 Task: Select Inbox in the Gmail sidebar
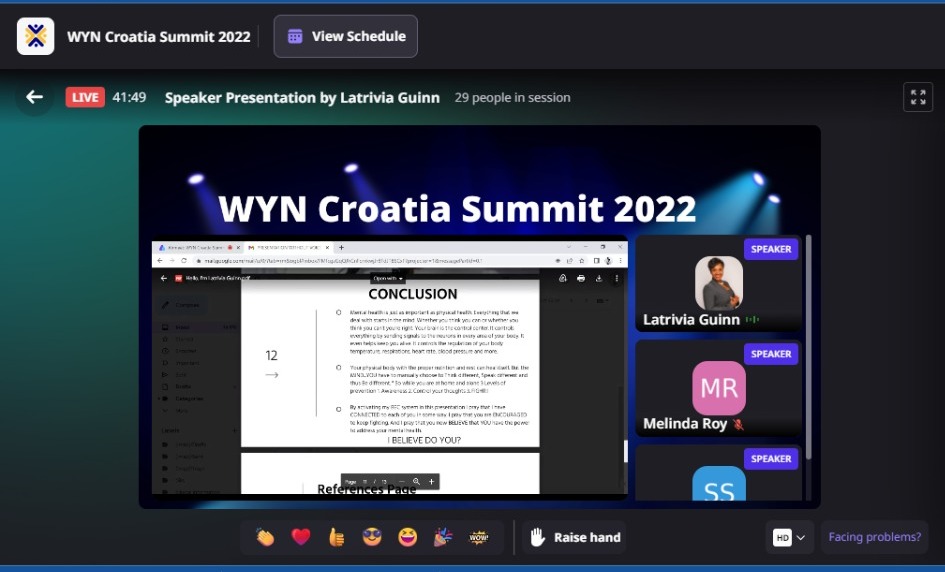(x=196, y=327)
